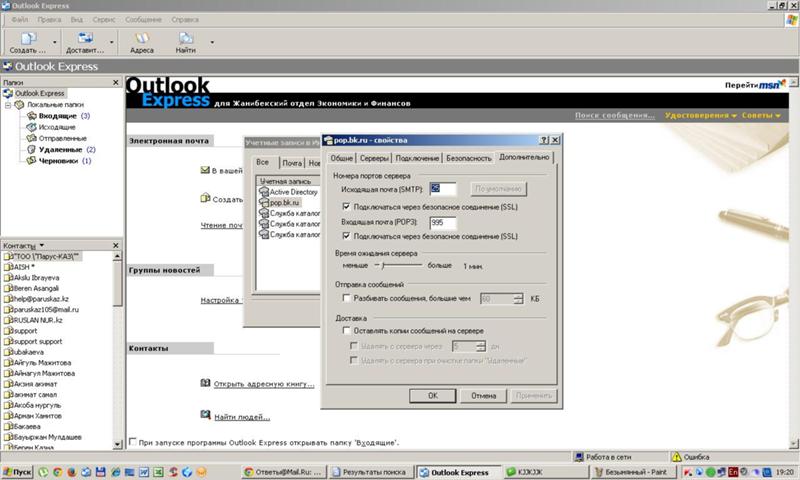Click the Доставить (send/receive) toolbar icon

[x=85, y=39]
